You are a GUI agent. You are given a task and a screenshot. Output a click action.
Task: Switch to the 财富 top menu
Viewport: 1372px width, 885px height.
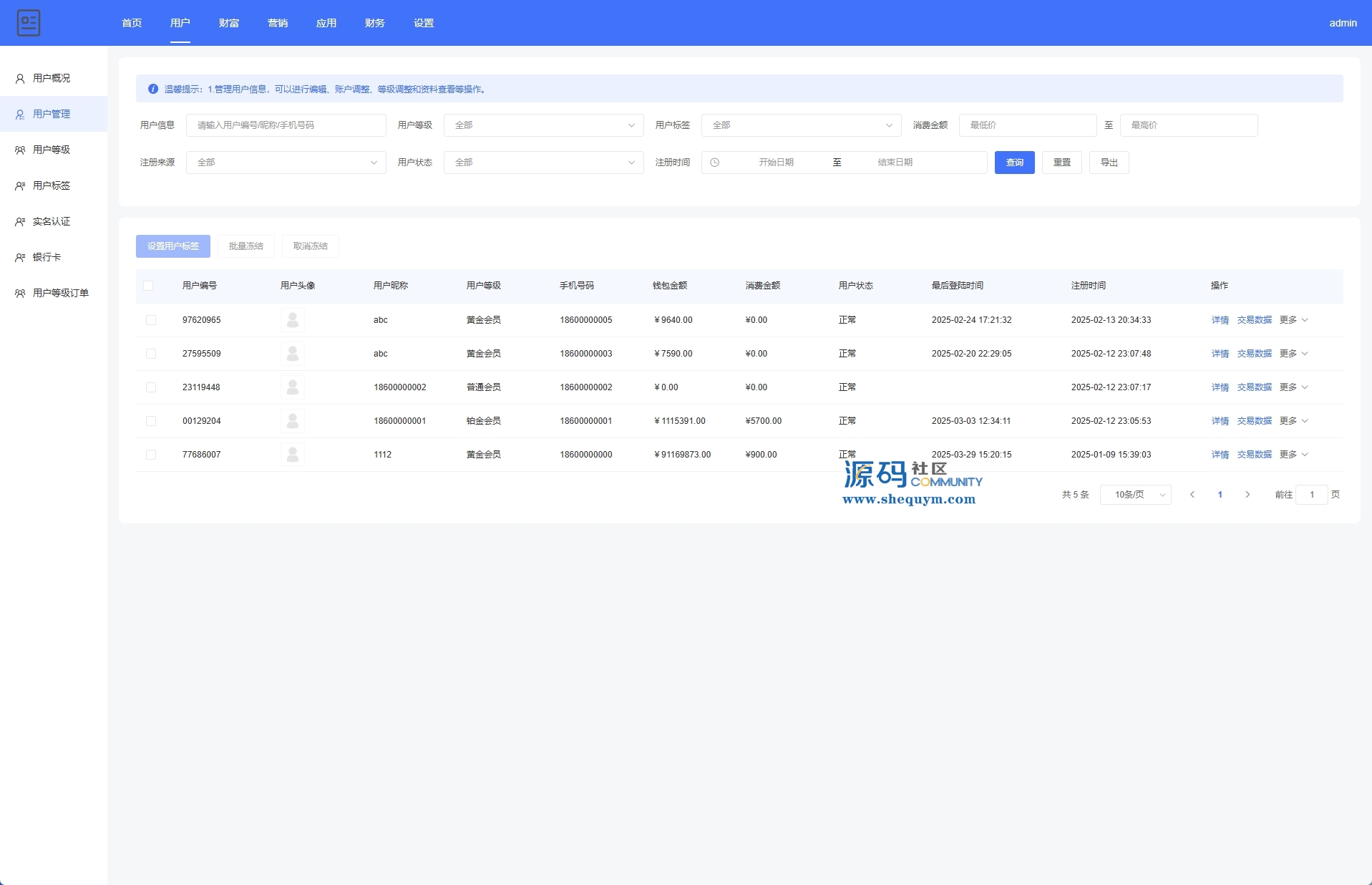[x=229, y=23]
